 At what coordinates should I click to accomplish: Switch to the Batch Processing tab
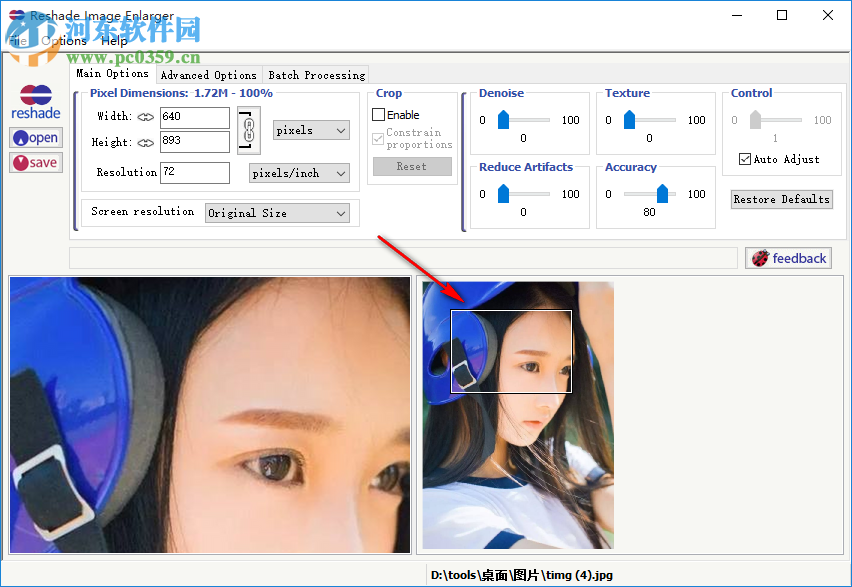[316, 74]
